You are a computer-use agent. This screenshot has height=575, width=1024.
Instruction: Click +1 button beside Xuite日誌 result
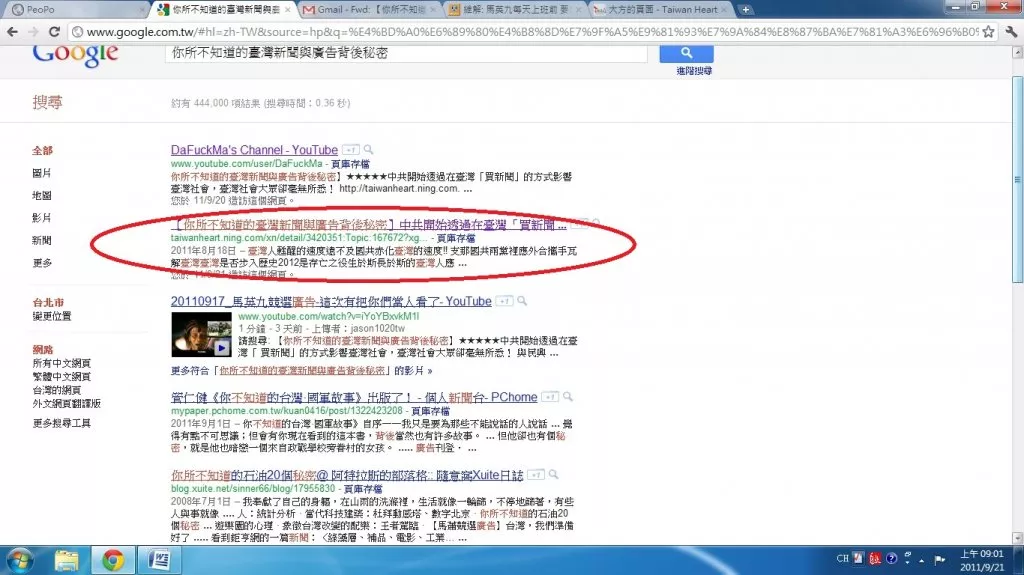coord(536,474)
